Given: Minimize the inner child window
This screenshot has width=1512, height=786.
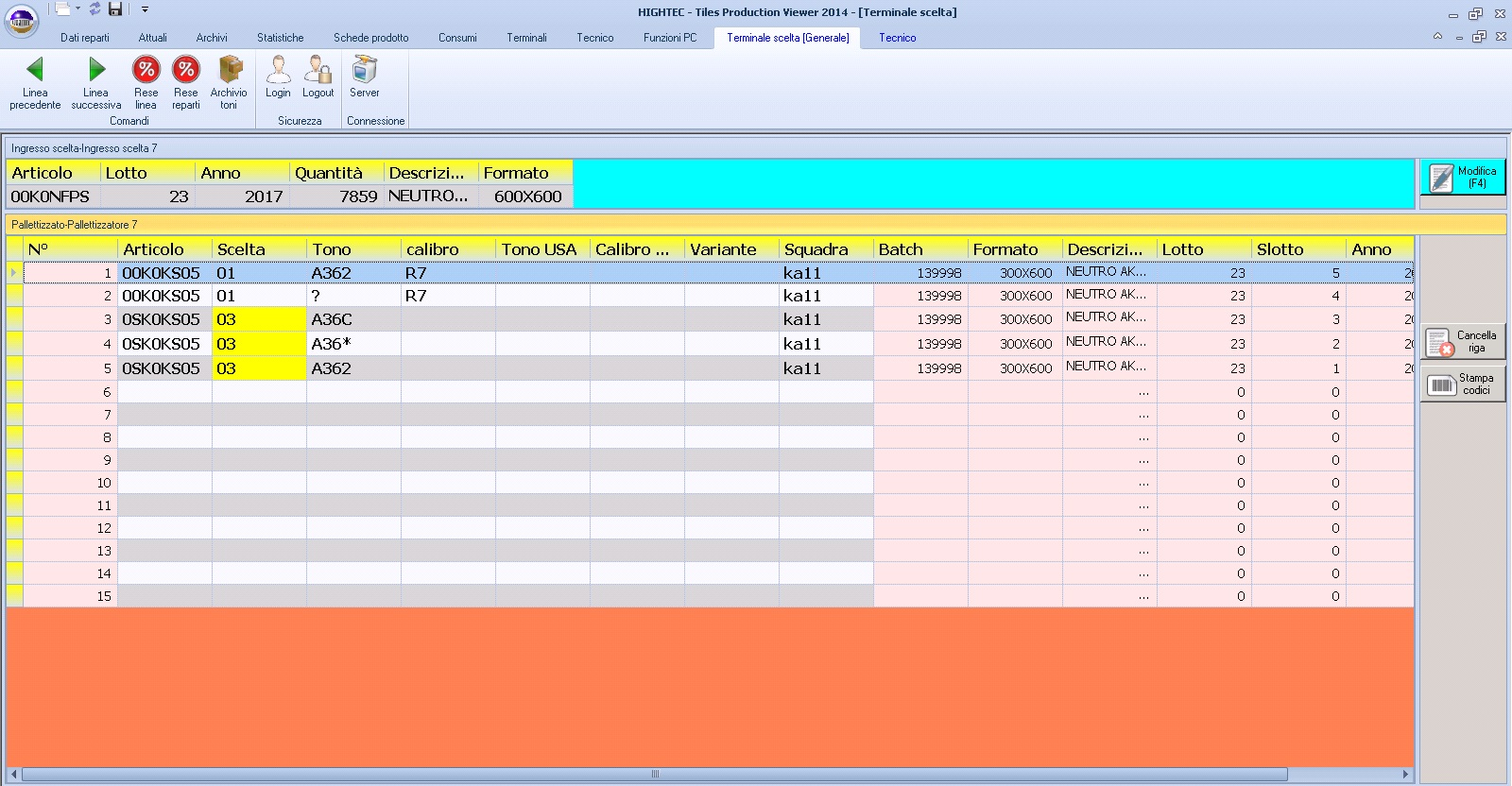Looking at the screenshot, I should 1459,37.
